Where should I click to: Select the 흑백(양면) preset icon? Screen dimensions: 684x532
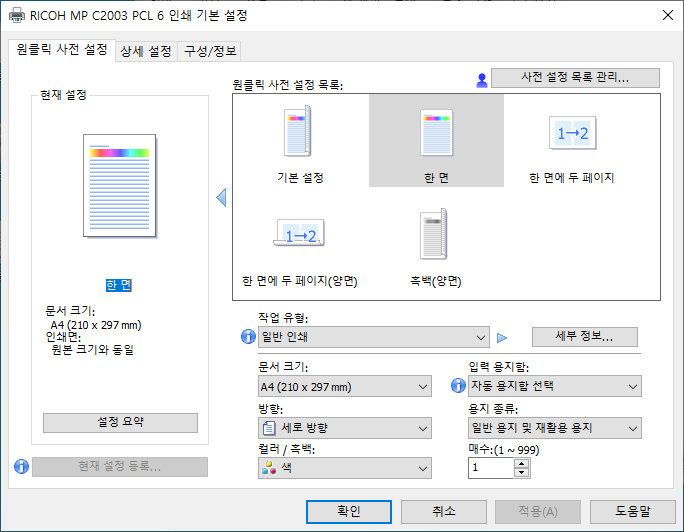pyautogui.click(x=434, y=234)
